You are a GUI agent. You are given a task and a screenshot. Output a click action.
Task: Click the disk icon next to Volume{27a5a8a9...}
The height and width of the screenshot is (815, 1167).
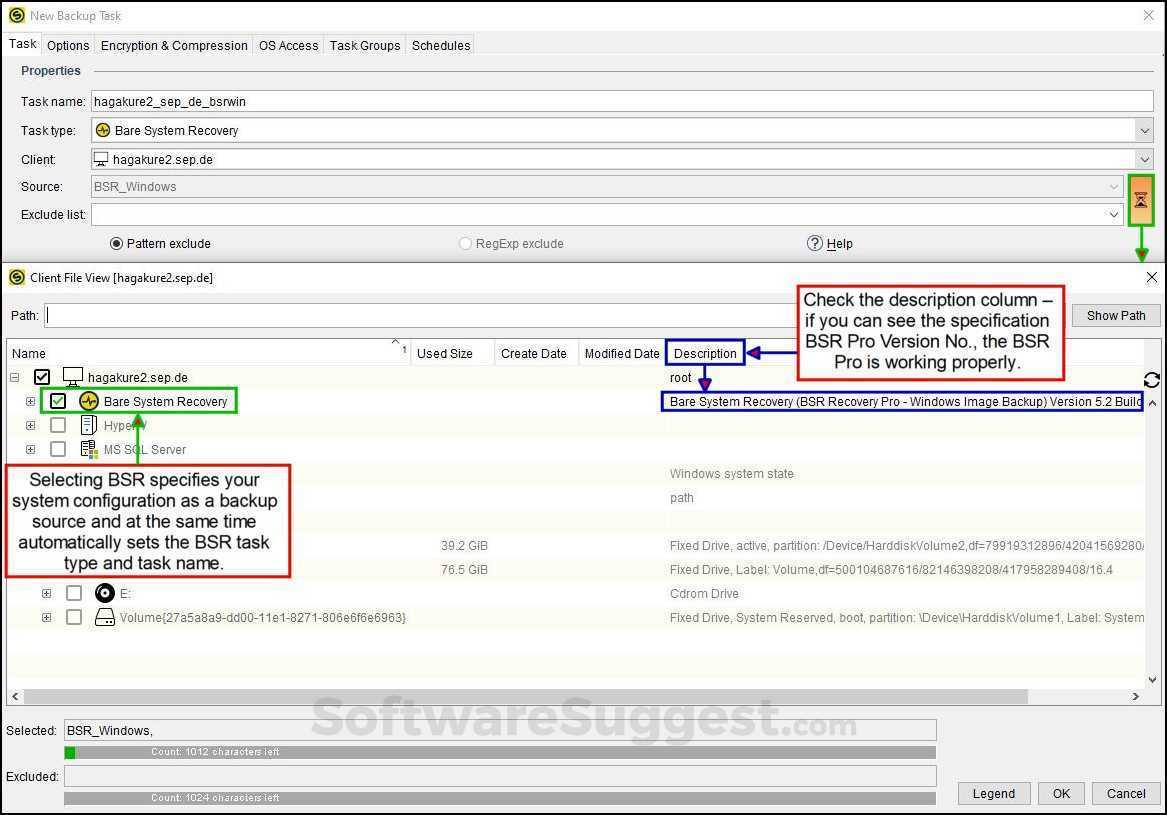pyautogui.click(x=105, y=617)
